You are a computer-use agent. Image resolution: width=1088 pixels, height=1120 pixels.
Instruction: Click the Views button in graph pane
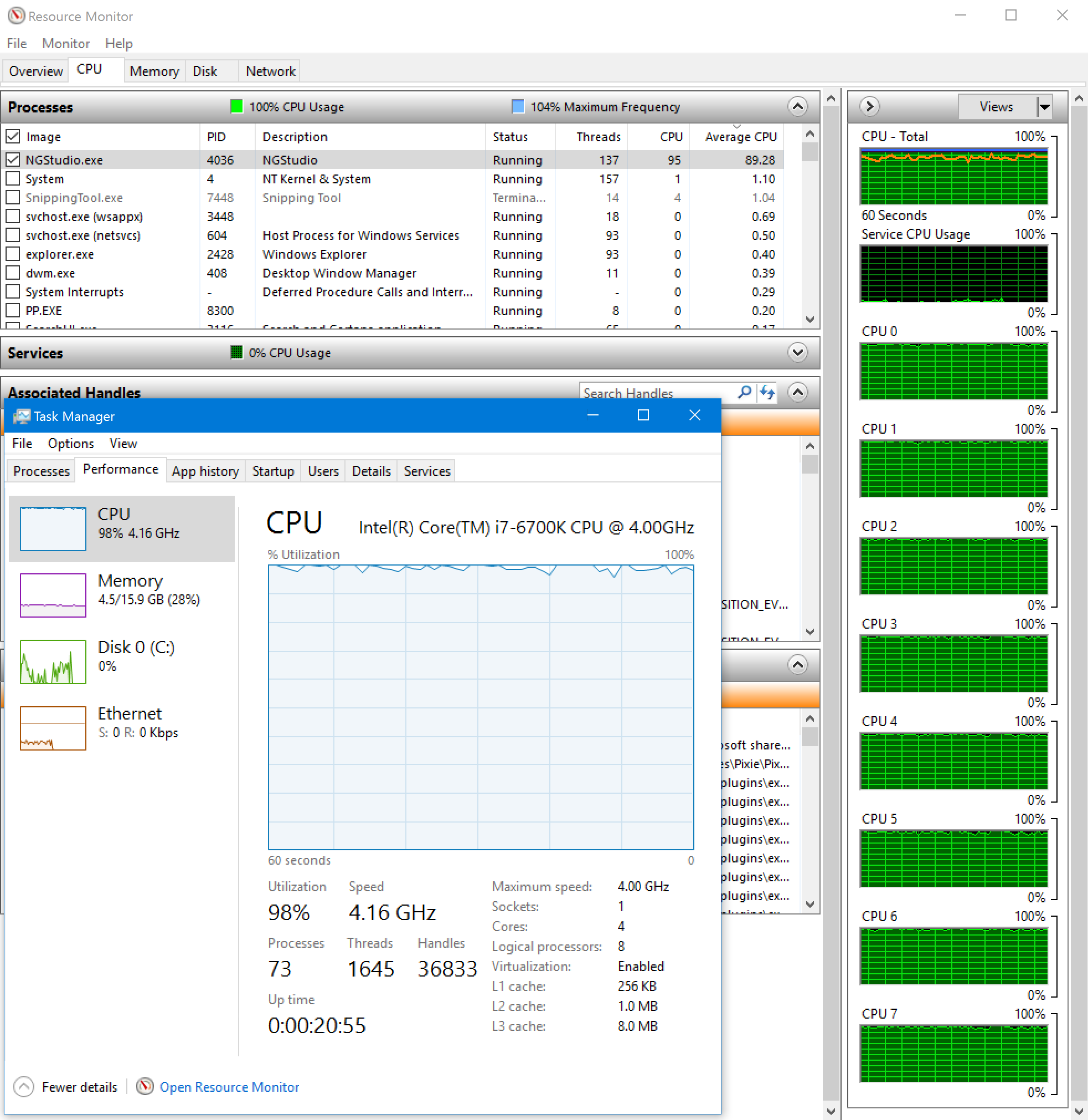(x=997, y=107)
